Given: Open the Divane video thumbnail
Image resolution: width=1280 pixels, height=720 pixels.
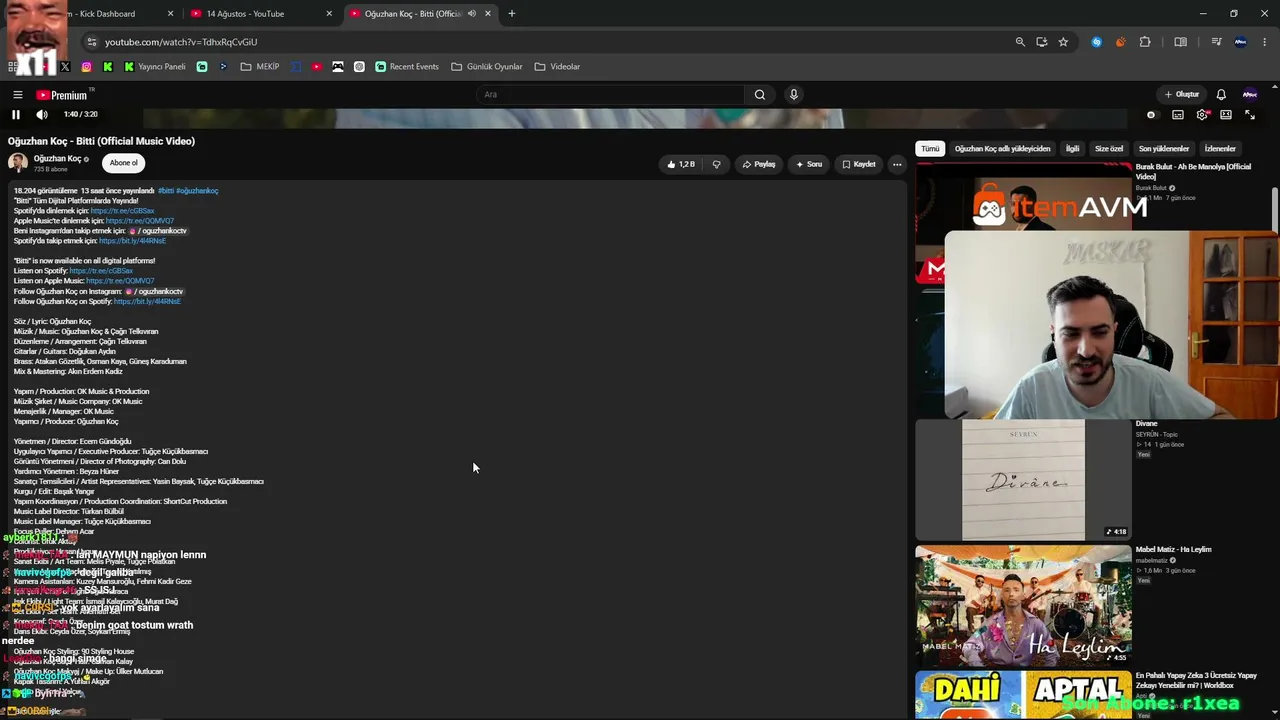Looking at the screenshot, I should pyautogui.click(x=1023, y=480).
